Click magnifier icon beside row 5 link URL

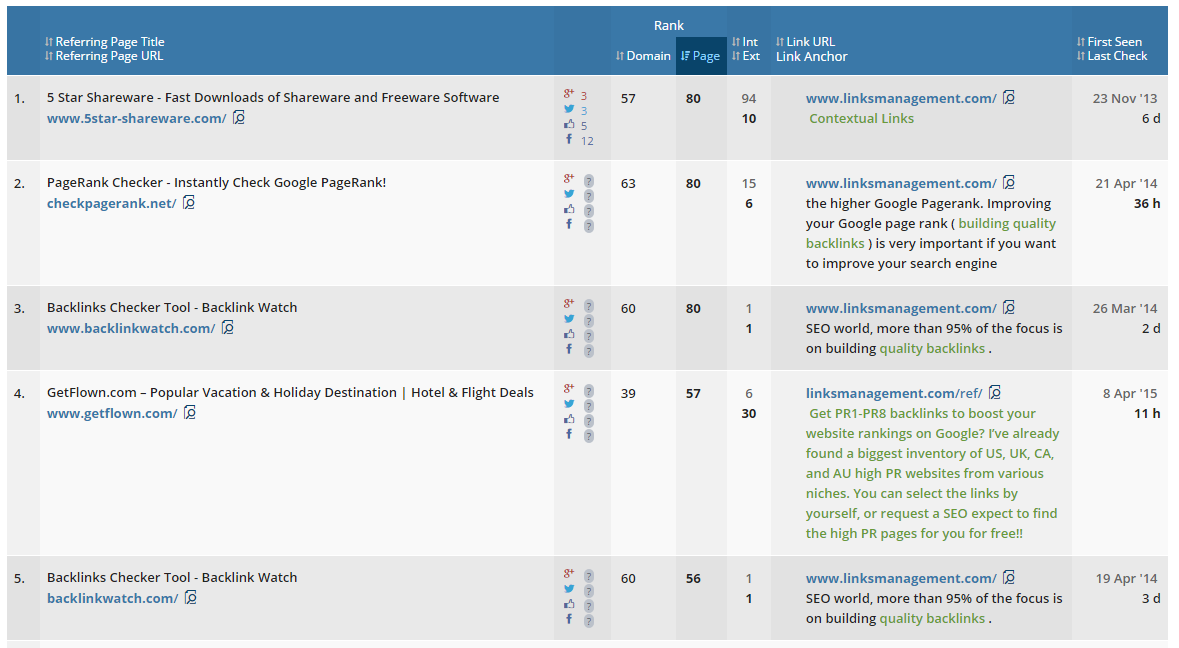[1009, 577]
